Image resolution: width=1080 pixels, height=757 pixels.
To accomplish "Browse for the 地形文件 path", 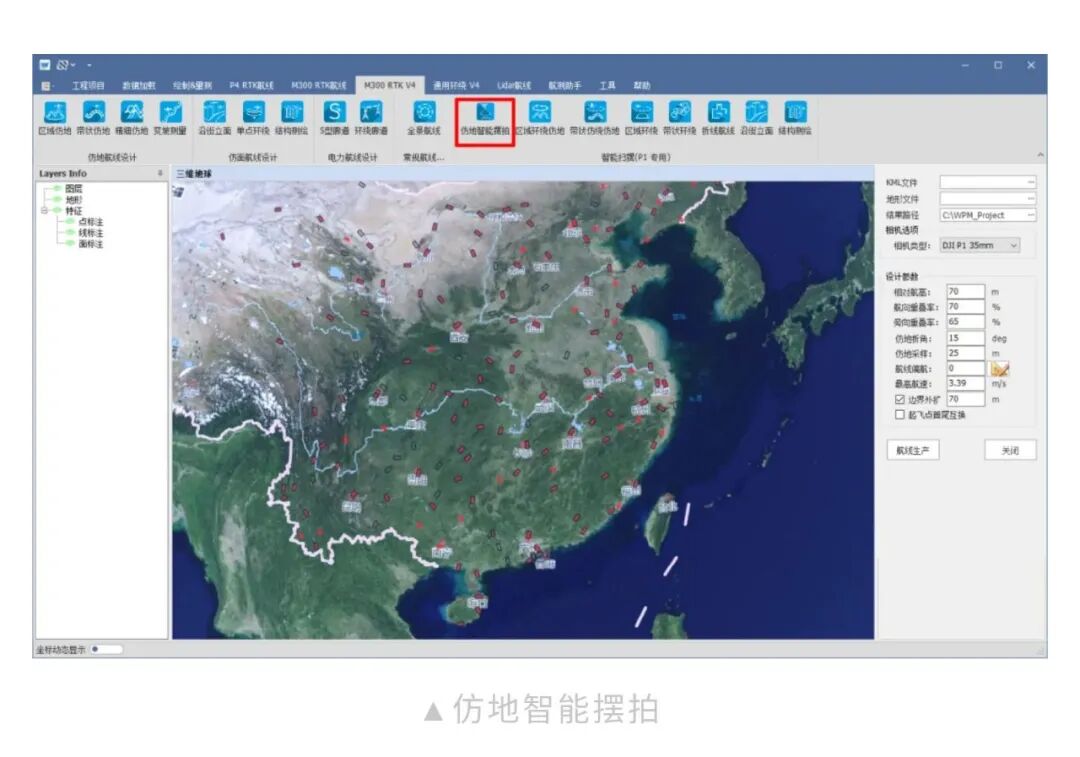I will coord(1030,198).
